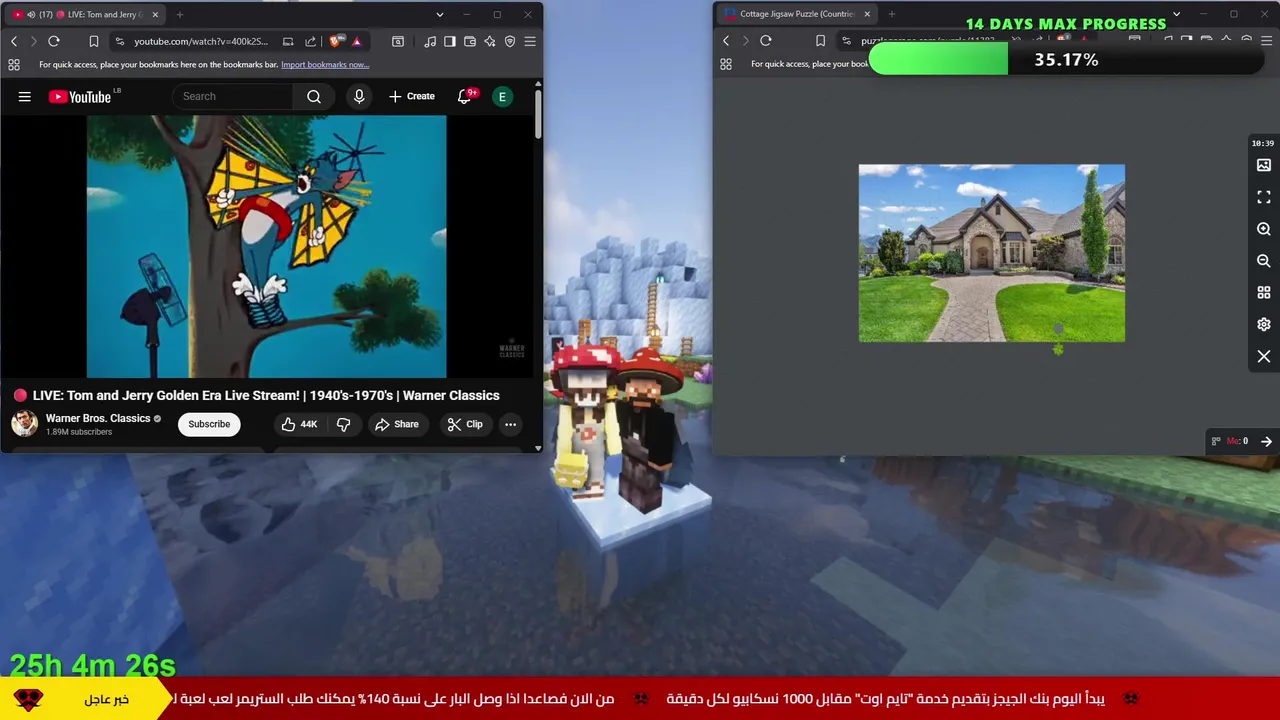Select the LIVE: Tom and Jerry tab
Image resolution: width=1280 pixels, height=720 pixels.
[x=87, y=15]
